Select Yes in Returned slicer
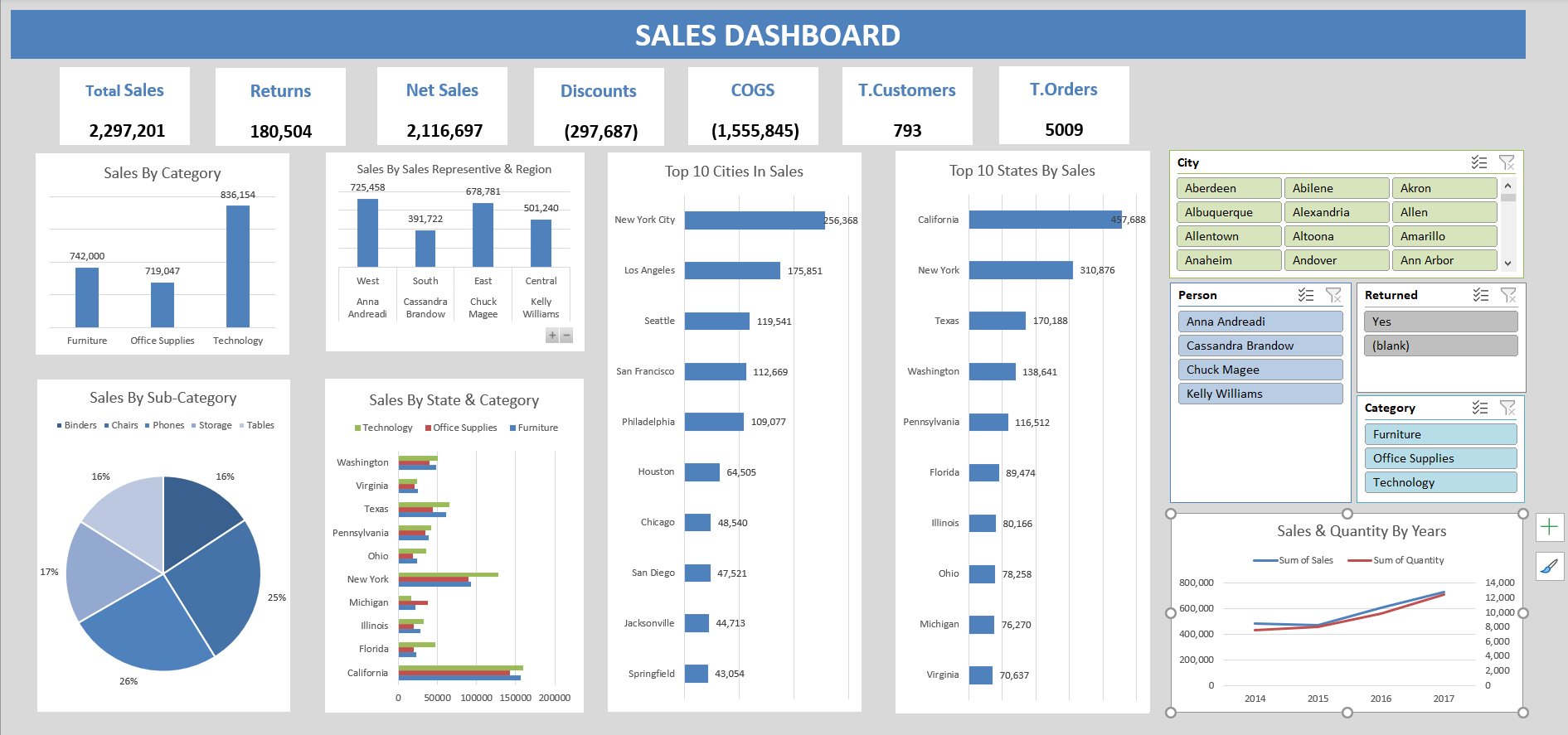The height and width of the screenshot is (735, 1568). pos(1441,322)
